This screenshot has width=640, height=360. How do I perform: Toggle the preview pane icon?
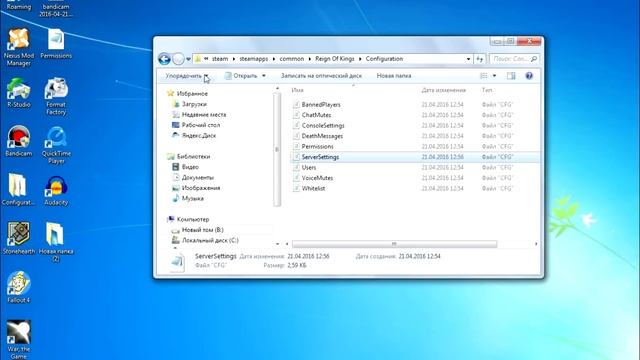pos(511,76)
